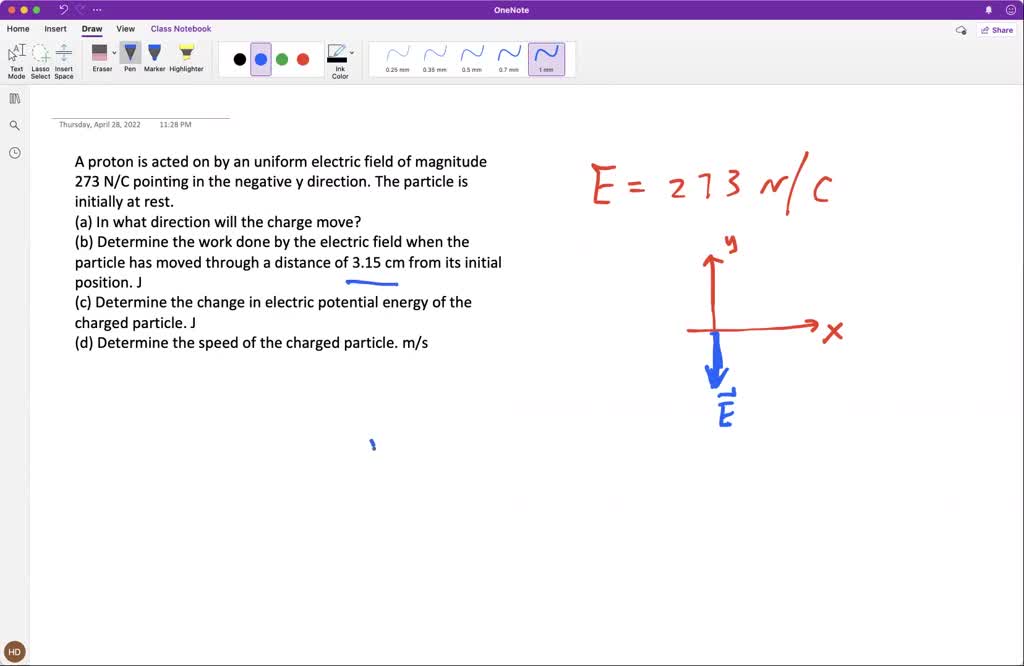Click the Share button
The image size is (1024, 666).
pyautogui.click(x=997, y=30)
